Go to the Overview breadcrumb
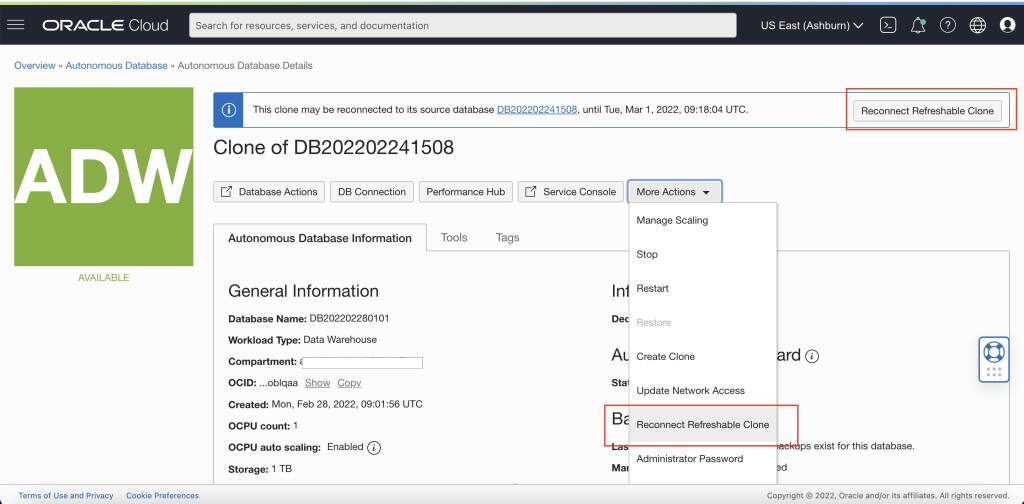Screen dimensions: 1024x504 click(35, 65)
